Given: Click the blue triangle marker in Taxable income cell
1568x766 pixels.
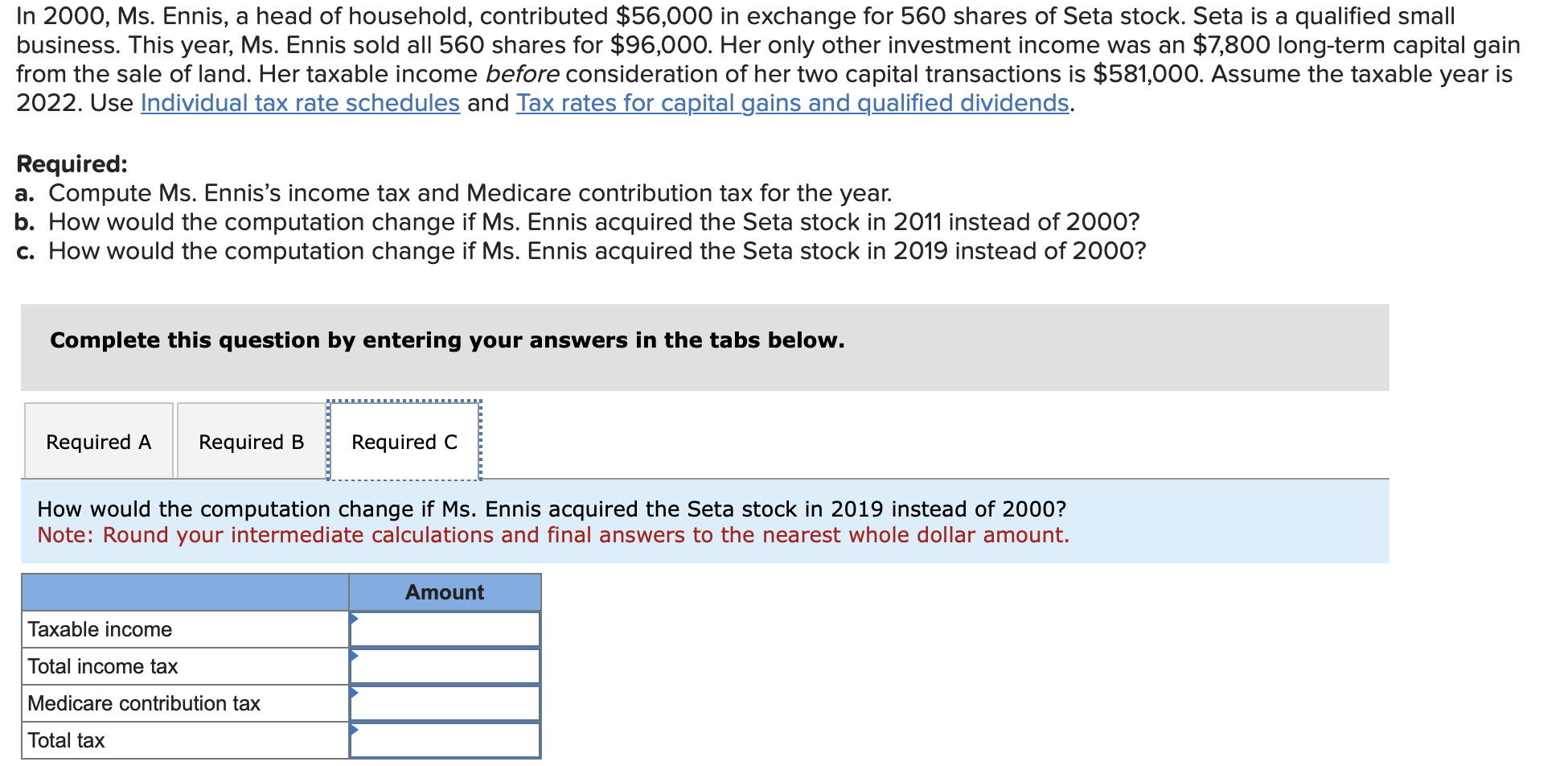Looking at the screenshot, I should (354, 618).
